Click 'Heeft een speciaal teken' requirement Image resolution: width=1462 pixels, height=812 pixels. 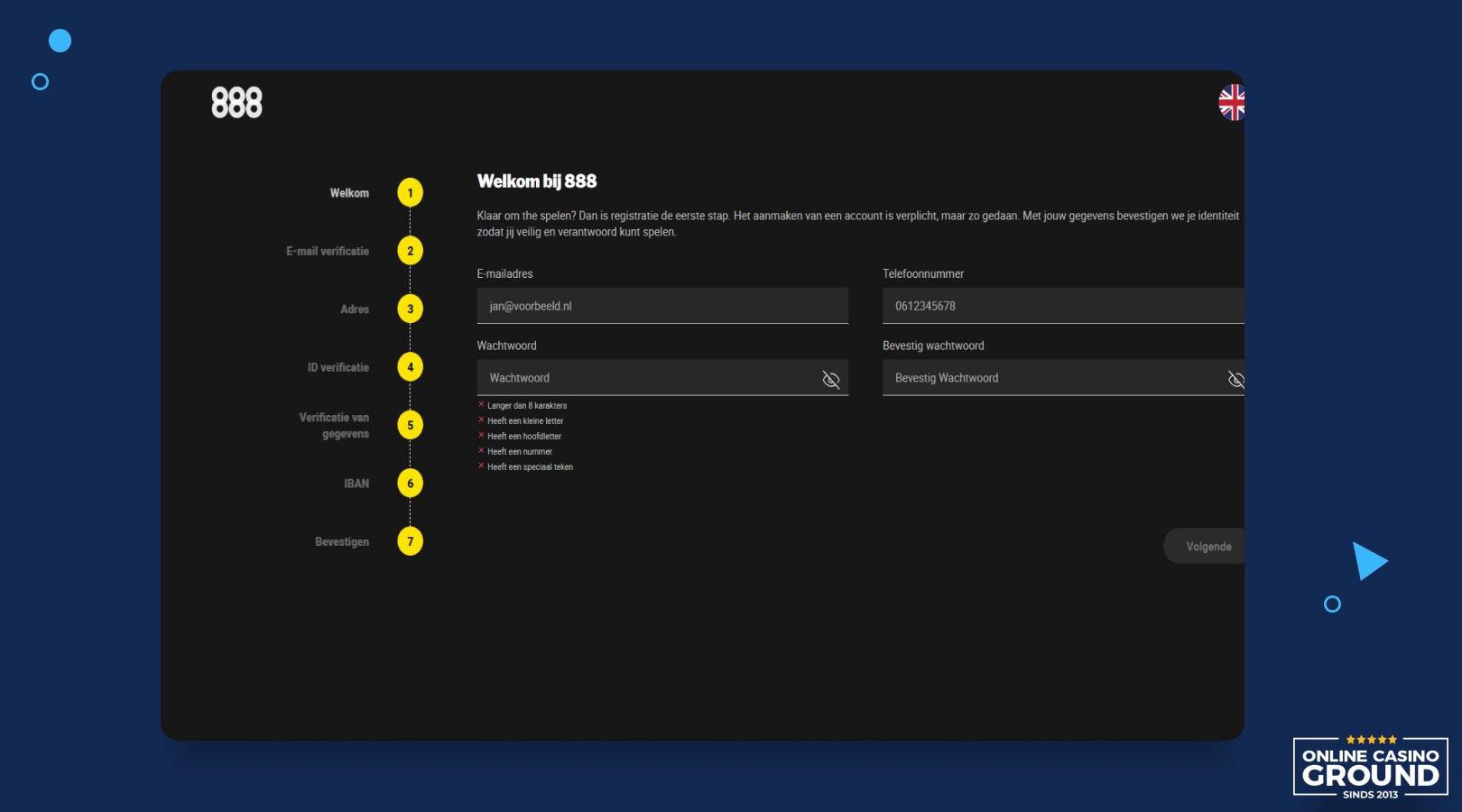coord(531,467)
